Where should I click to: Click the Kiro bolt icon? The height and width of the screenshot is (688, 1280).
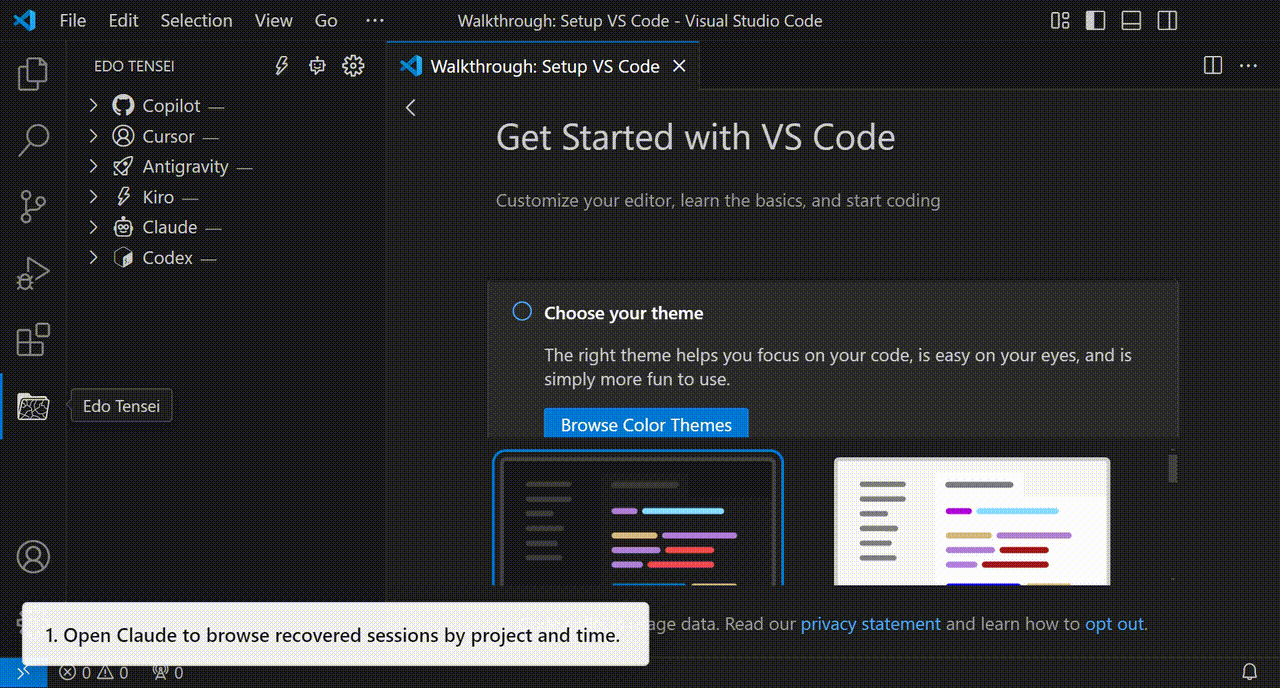point(123,197)
